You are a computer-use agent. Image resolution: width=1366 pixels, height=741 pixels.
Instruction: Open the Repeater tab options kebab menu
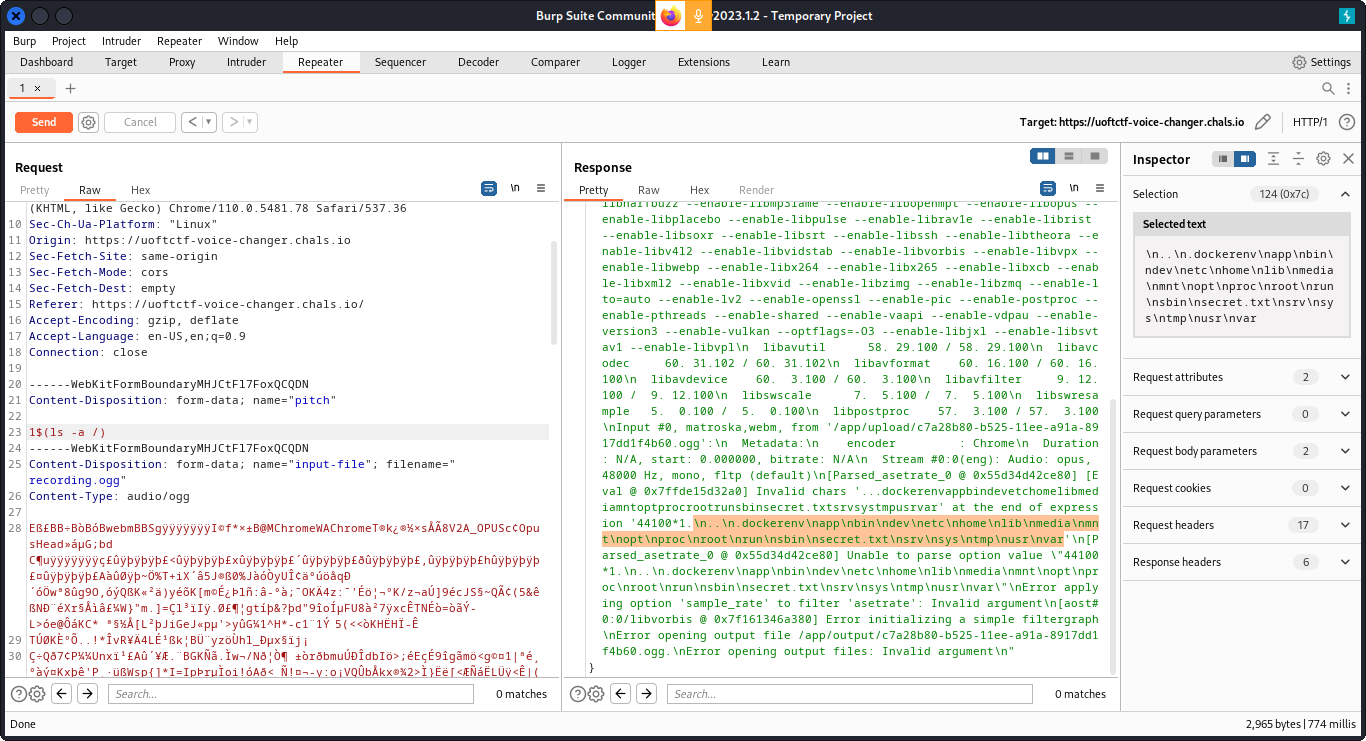pyautogui.click(x=1350, y=88)
